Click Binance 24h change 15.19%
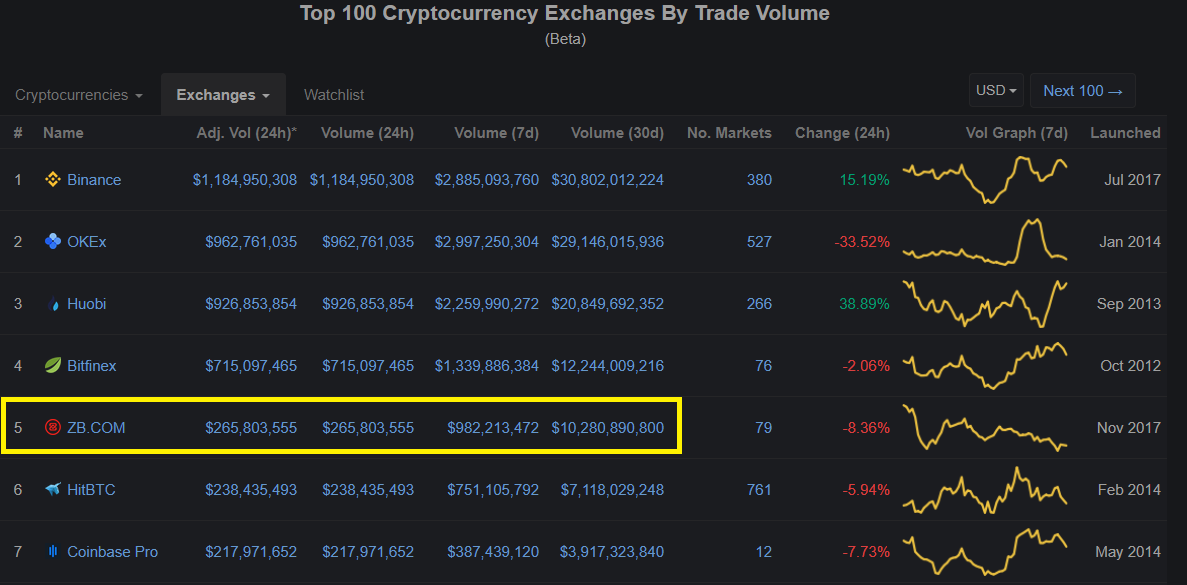Screen dimensions: 1187x585 865,180
